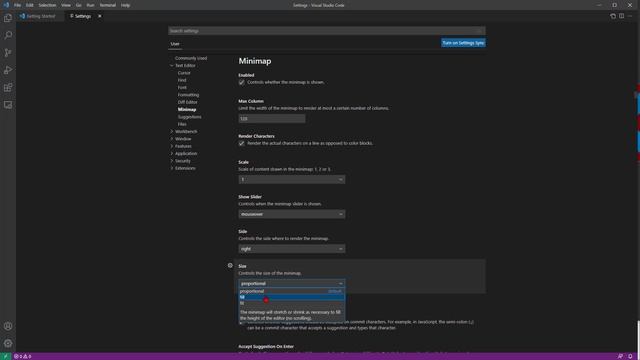Screen dimensions: 640x360
Task: Close the Settings editor tab
Action: point(100,16)
